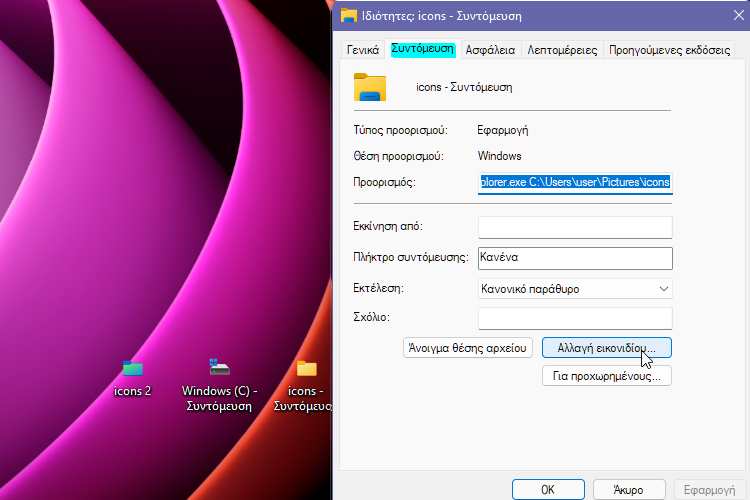Screen dimensions: 750x500
Task: Confirm the dialog with OK
Action: [548, 490]
